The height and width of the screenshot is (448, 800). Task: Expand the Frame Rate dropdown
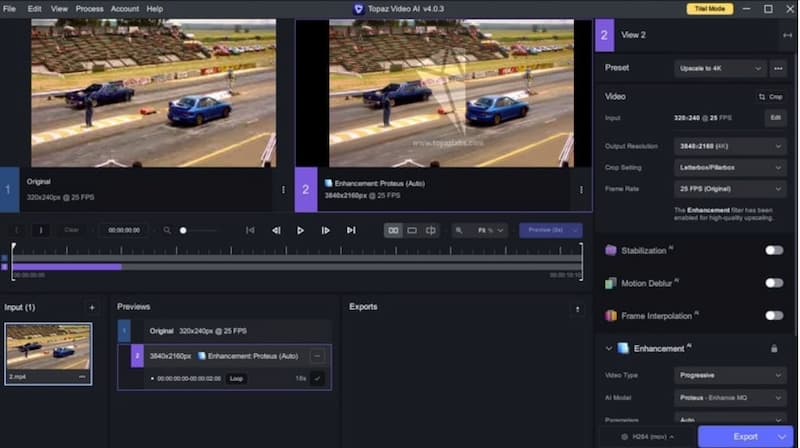pyautogui.click(x=730, y=188)
